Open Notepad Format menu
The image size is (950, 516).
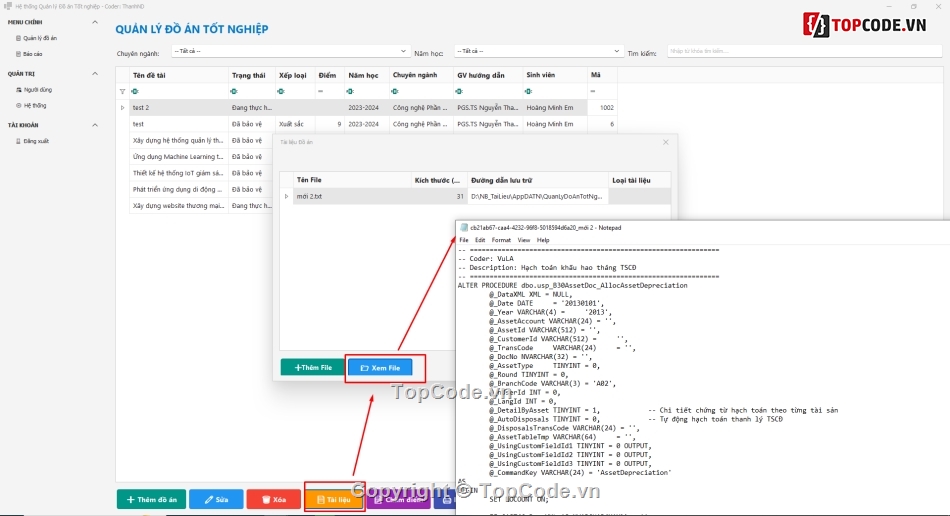tap(501, 240)
